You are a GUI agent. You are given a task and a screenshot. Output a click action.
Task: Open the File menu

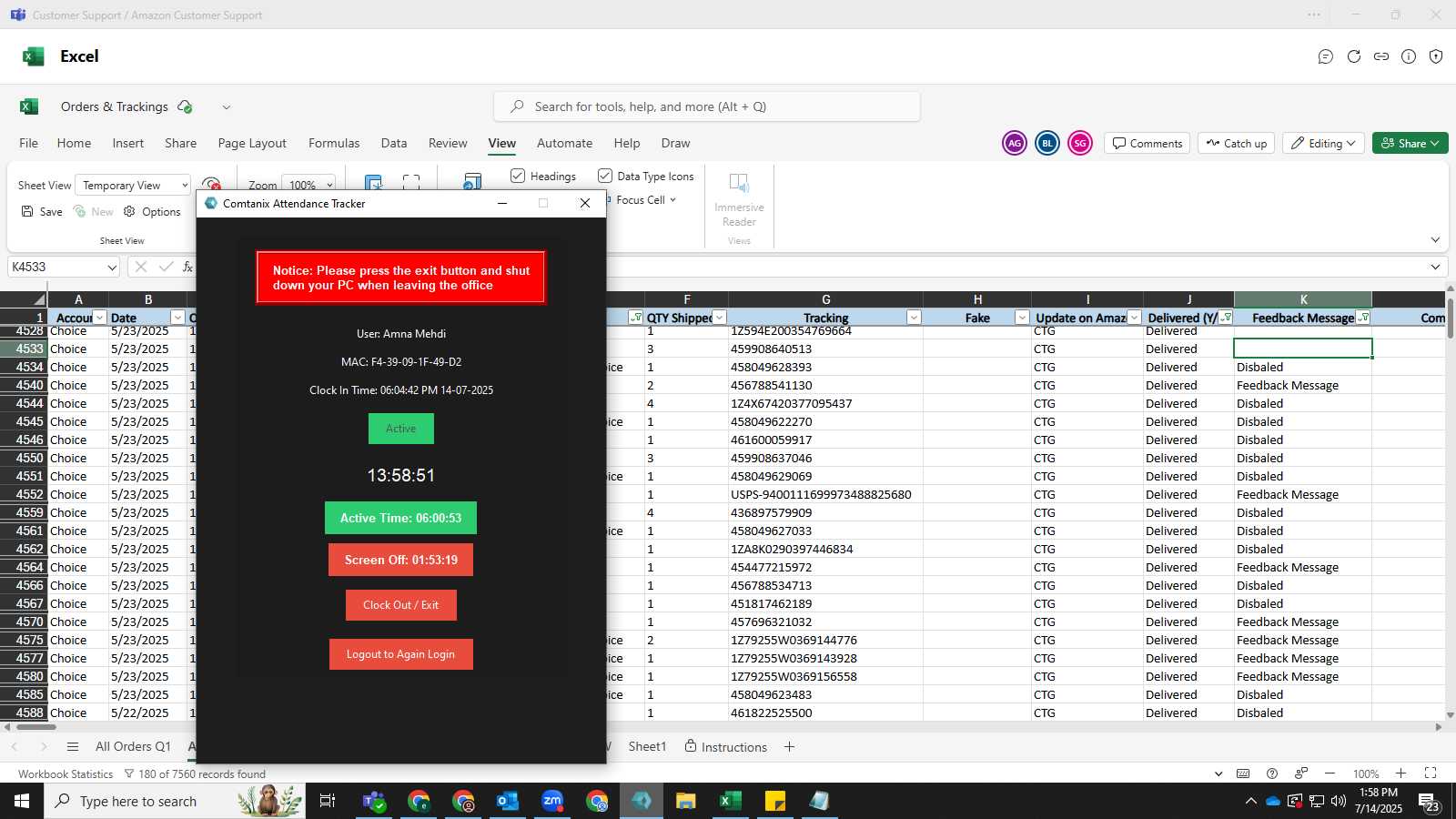29,143
